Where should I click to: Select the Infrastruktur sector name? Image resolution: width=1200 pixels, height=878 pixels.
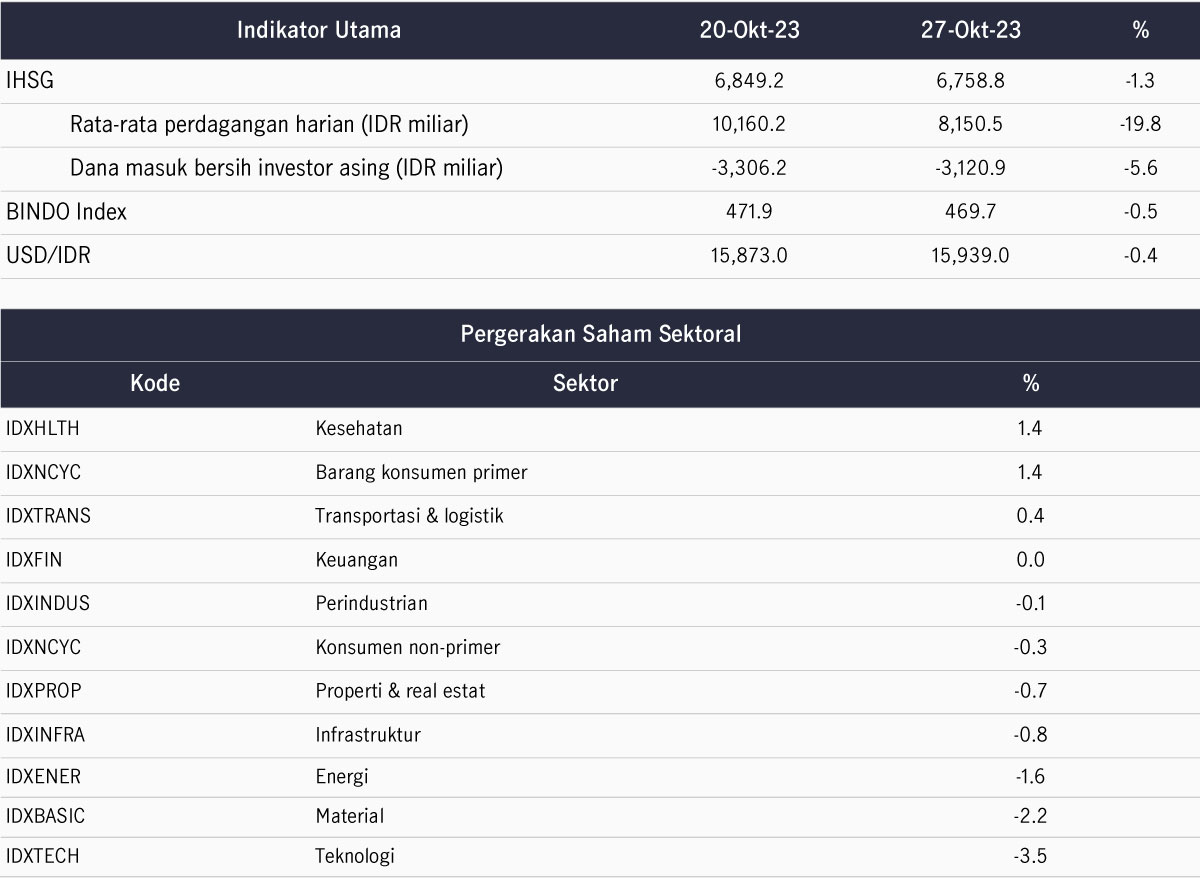tap(368, 735)
